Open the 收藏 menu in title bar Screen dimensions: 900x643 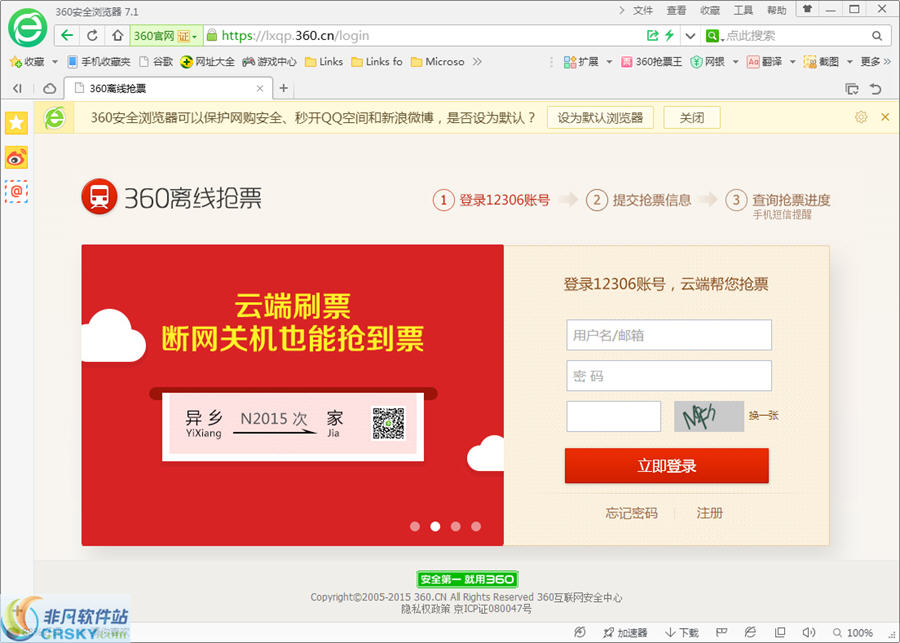coord(710,10)
